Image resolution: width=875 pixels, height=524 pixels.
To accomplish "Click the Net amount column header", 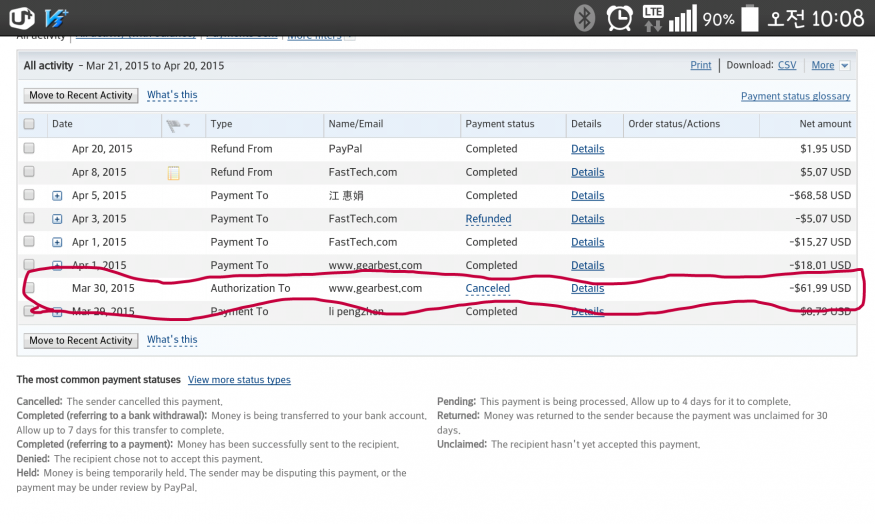I will [825, 124].
